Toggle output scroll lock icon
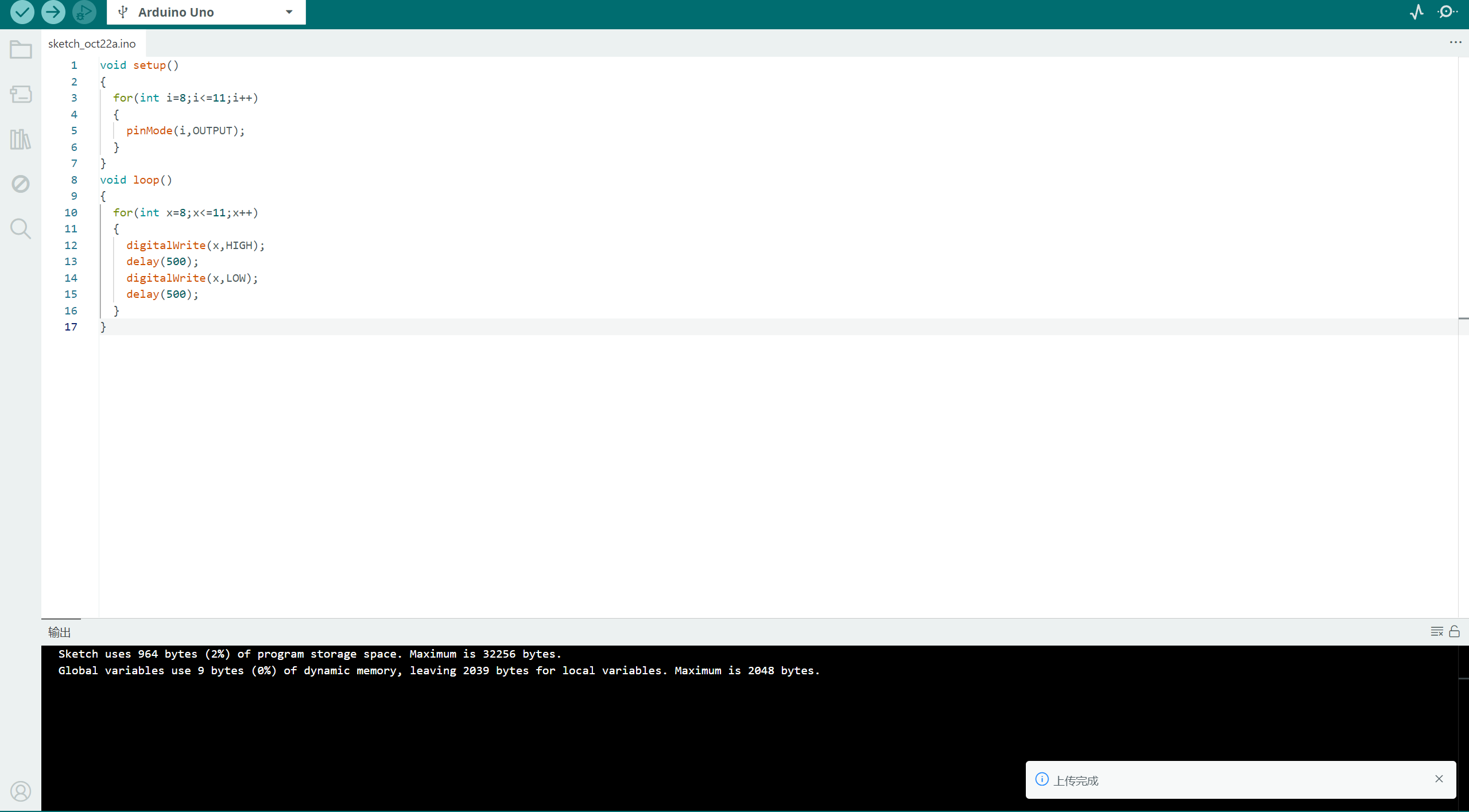 1454,631
